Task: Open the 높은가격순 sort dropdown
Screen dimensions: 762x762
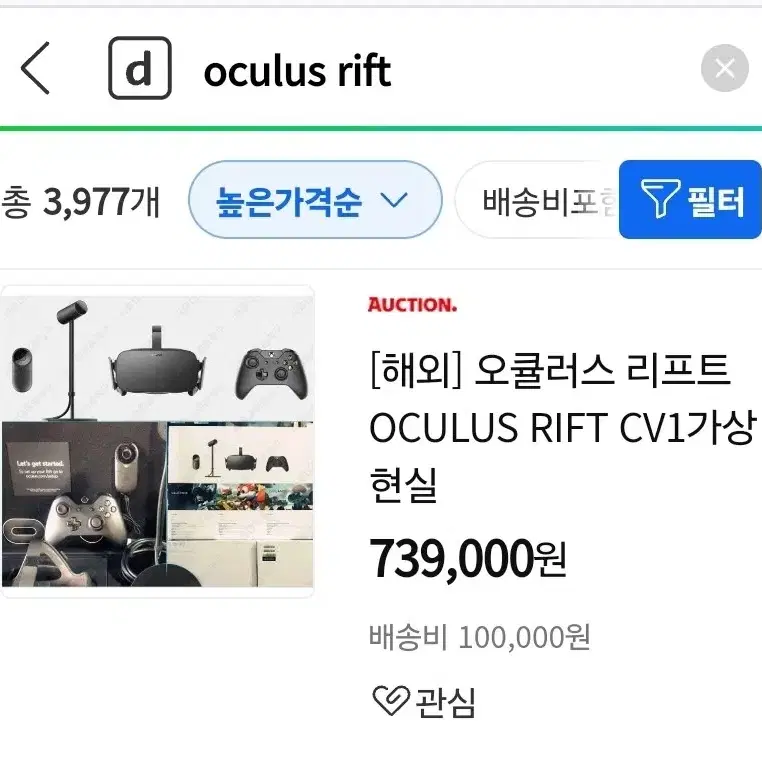Action: pyautogui.click(x=315, y=200)
